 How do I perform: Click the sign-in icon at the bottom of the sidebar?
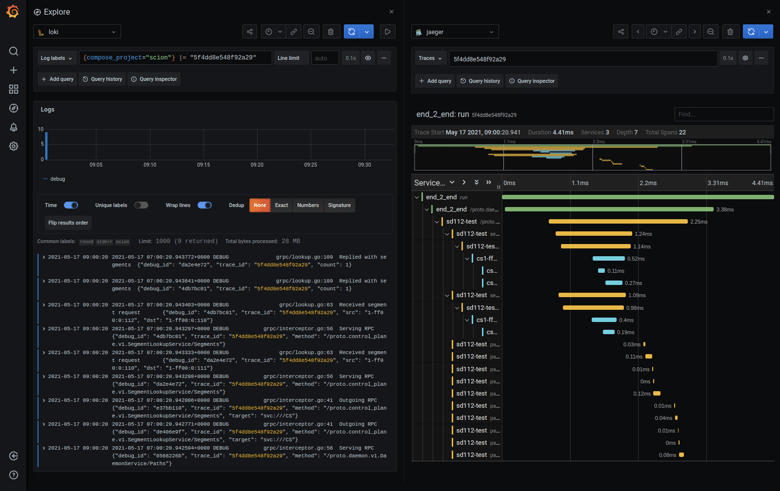[x=13, y=456]
